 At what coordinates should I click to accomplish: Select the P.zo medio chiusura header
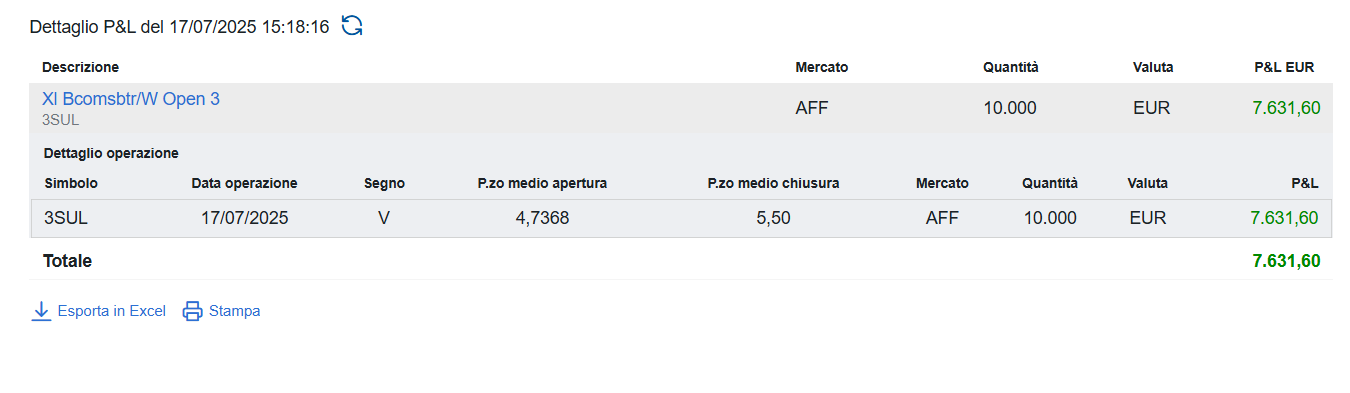(x=773, y=183)
